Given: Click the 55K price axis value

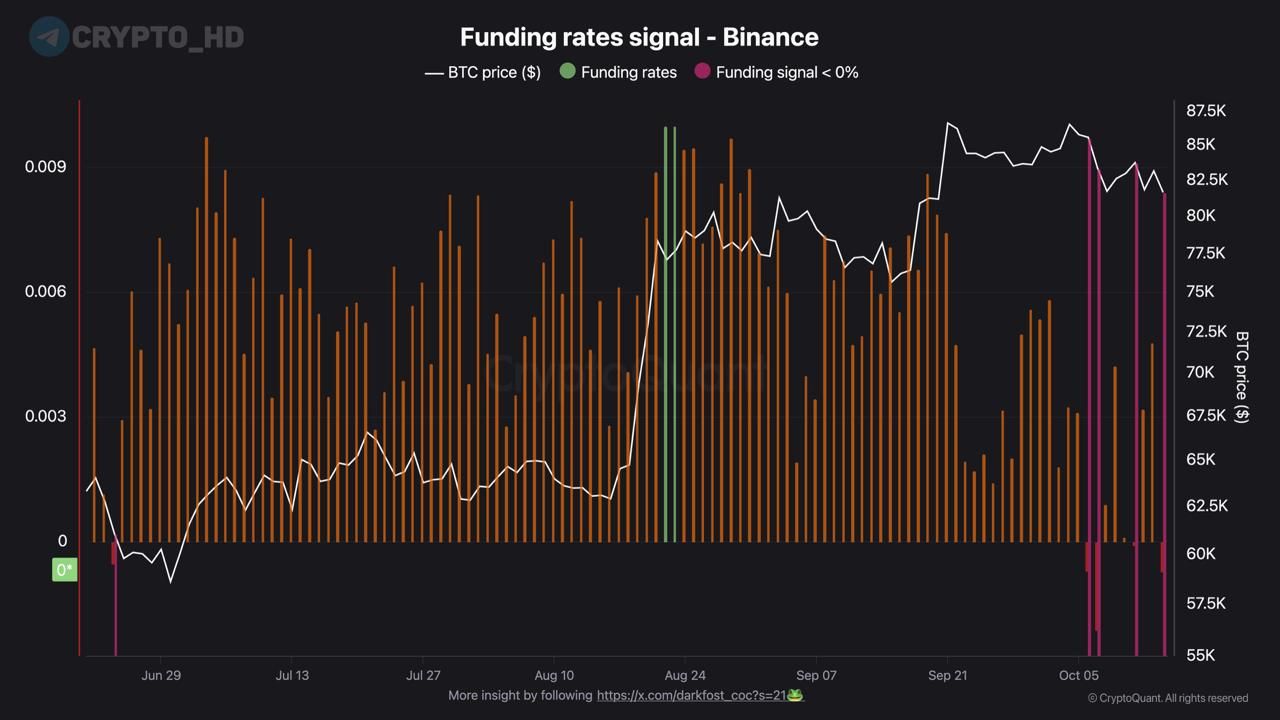Looking at the screenshot, I should (x=1201, y=655).
